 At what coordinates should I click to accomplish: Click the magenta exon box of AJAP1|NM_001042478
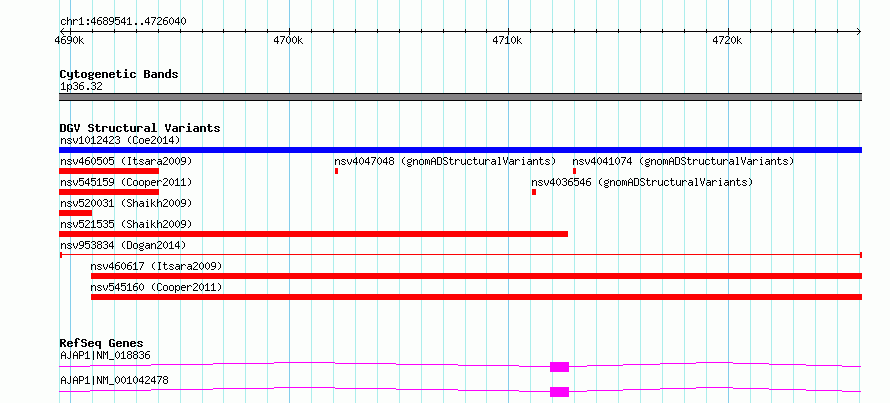tap(559, 392)
